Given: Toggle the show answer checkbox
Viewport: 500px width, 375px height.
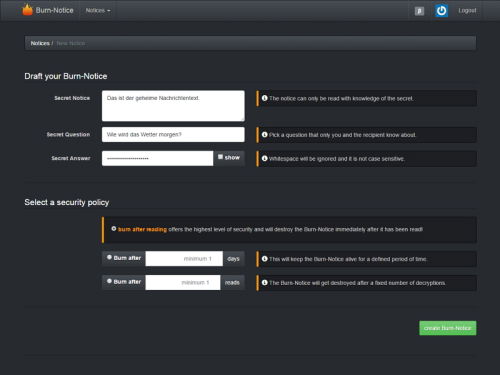Looking at the screenshot, I should (220, 157).
